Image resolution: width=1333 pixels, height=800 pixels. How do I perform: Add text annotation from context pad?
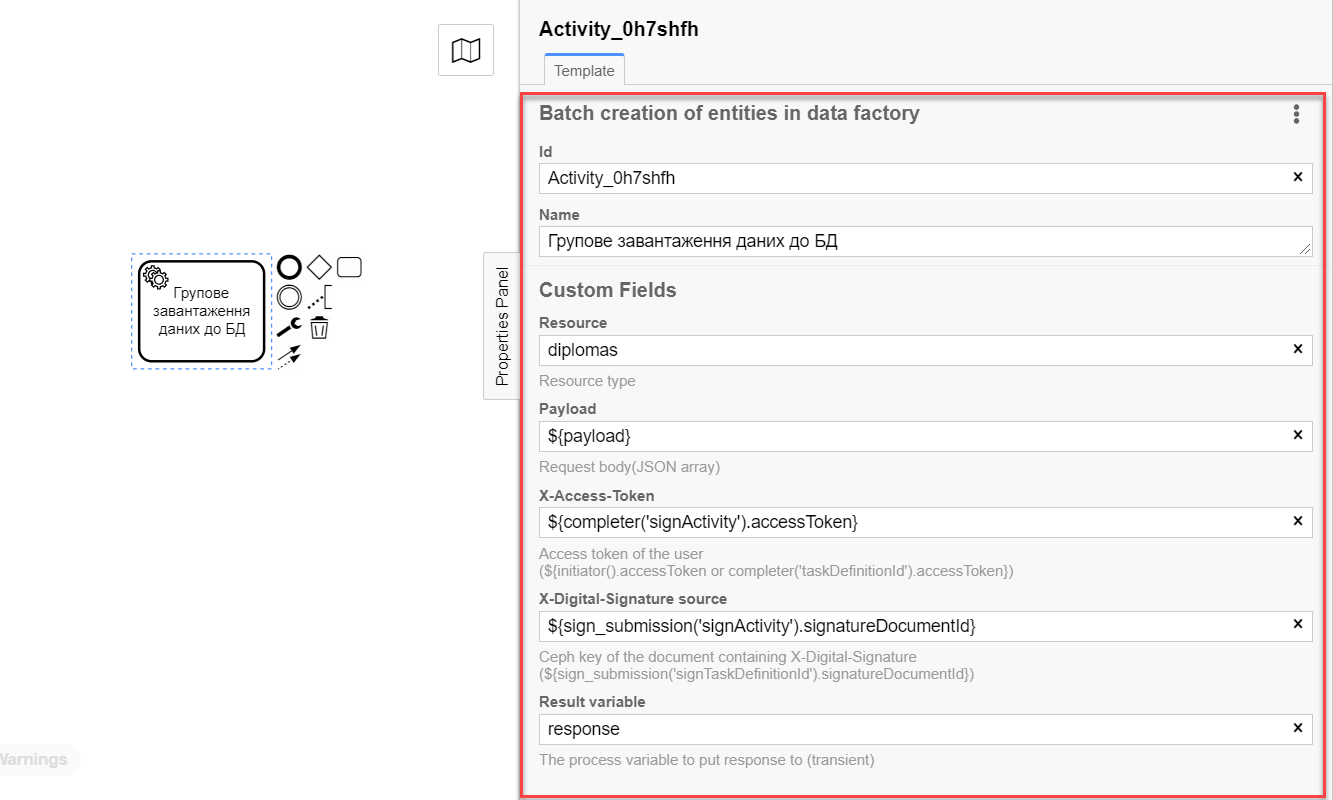[x=319, y=297]
